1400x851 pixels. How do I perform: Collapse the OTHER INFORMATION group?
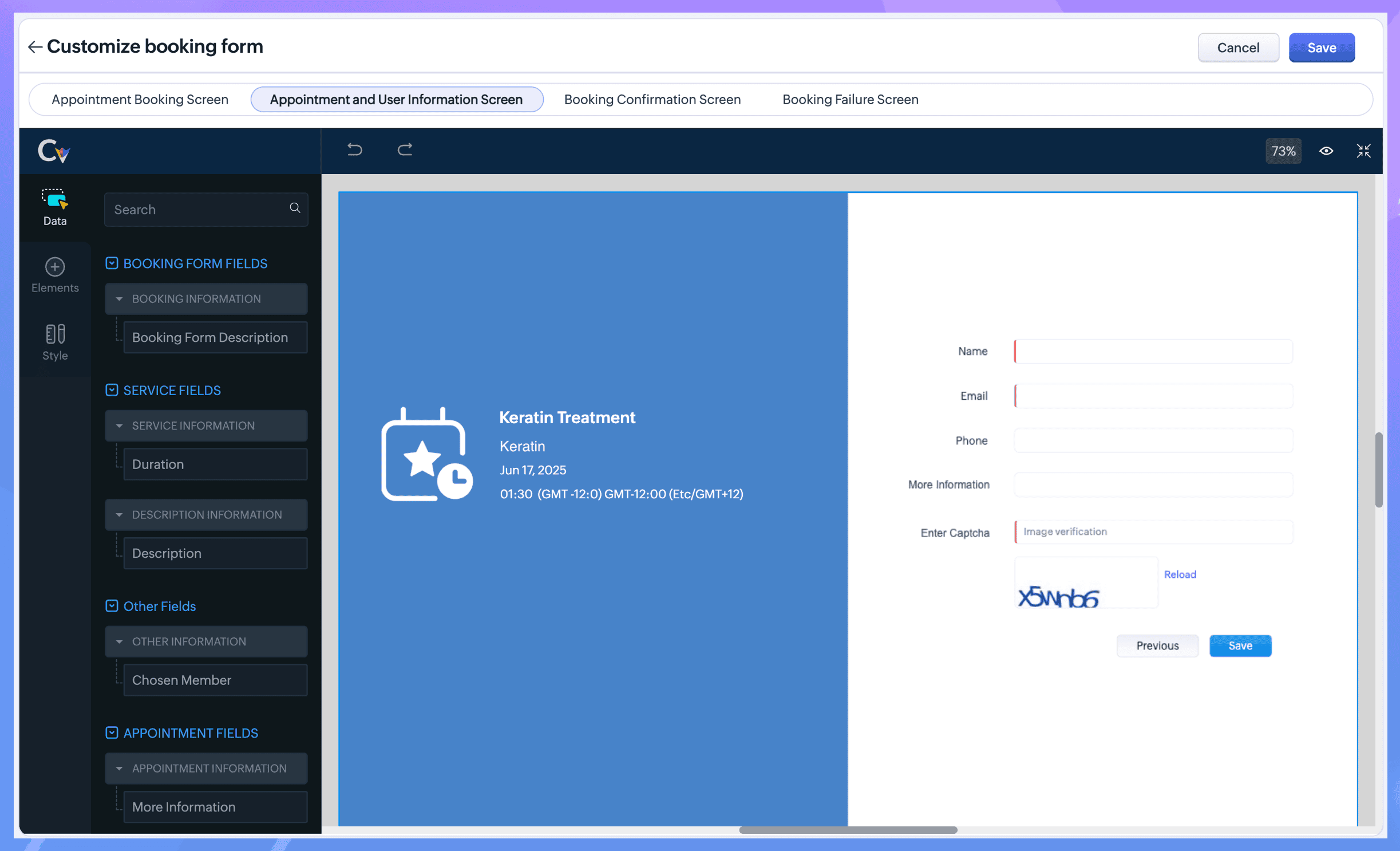119,642
